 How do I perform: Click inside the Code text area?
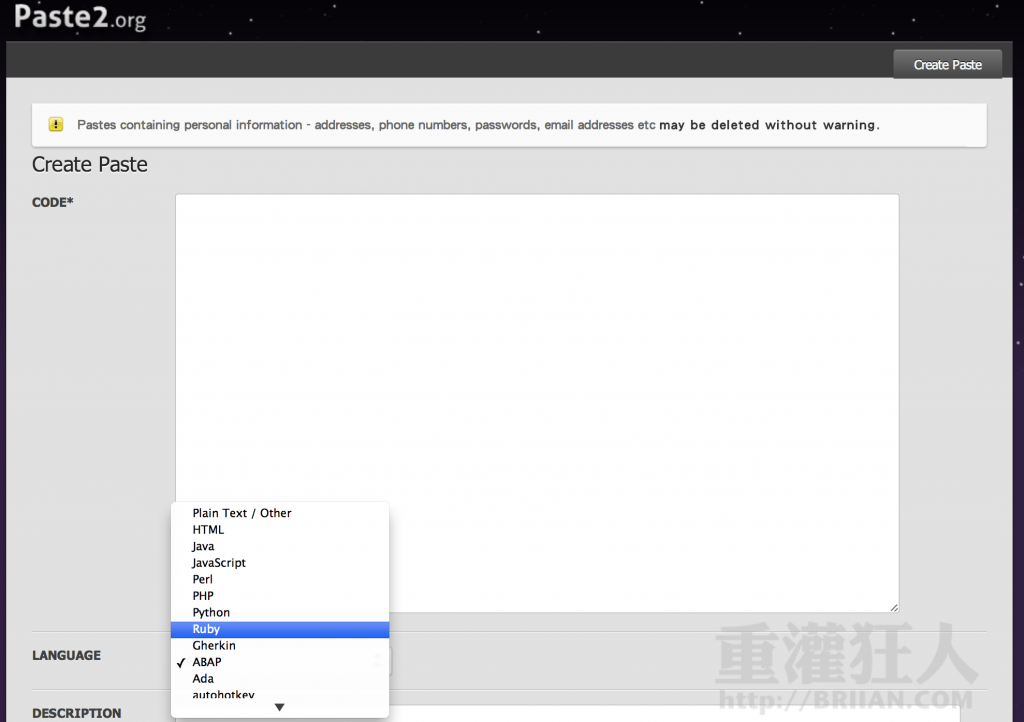[537, 350]
